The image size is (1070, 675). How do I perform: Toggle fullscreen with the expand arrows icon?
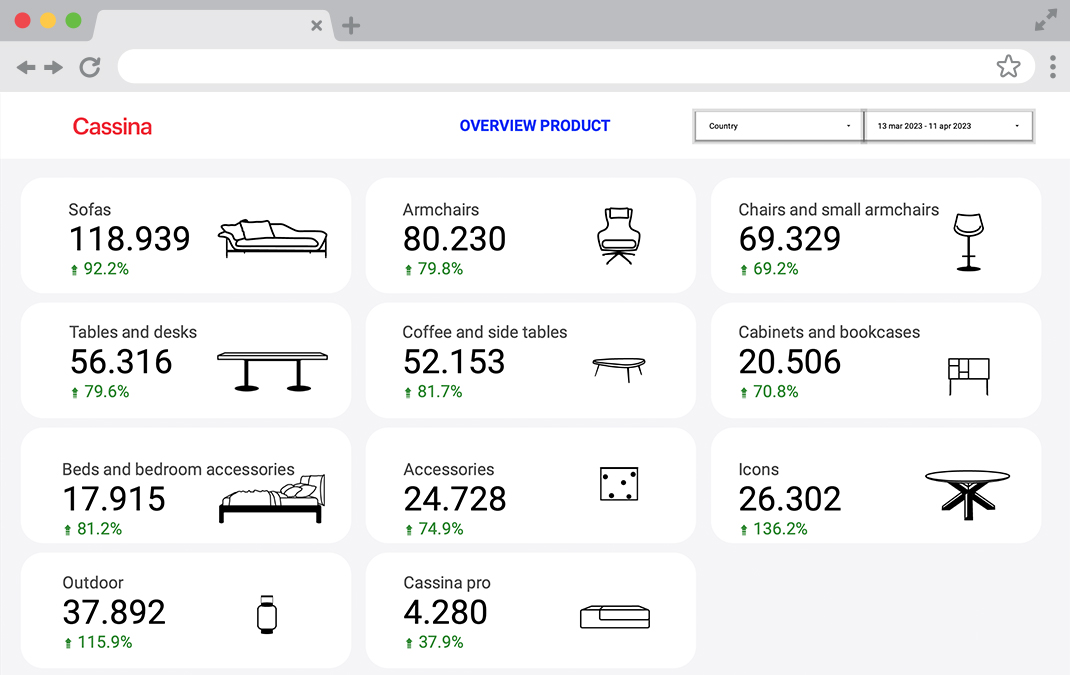click(1045, 20)
